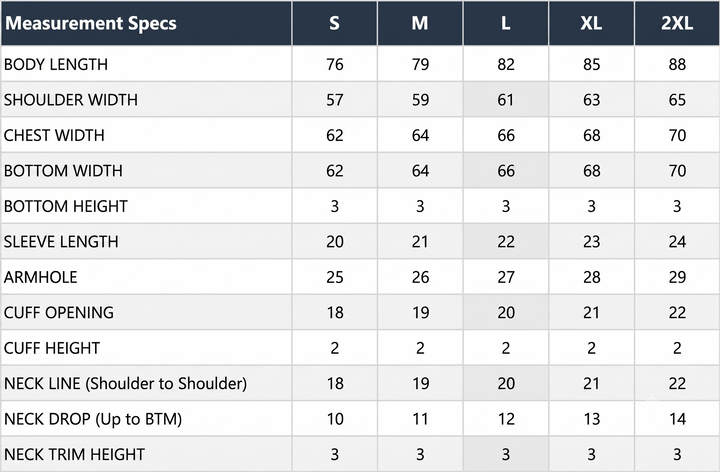Select the CHEST WIDTH value for XL

click(591, 135)
